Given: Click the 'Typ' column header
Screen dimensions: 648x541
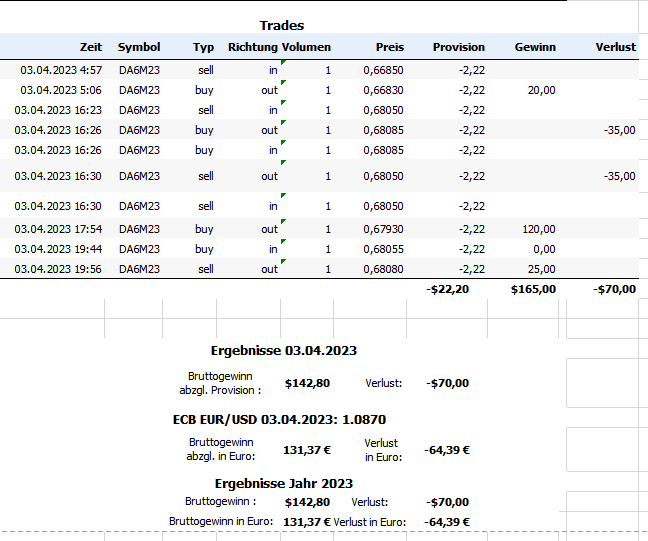Looking at the screenshot, I should (x=203, y=47).
